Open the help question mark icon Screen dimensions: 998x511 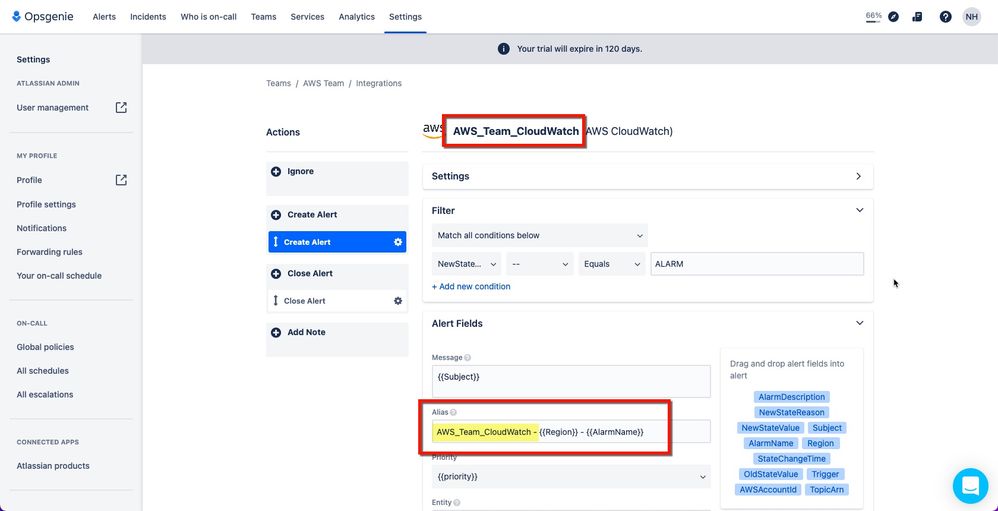945,17
